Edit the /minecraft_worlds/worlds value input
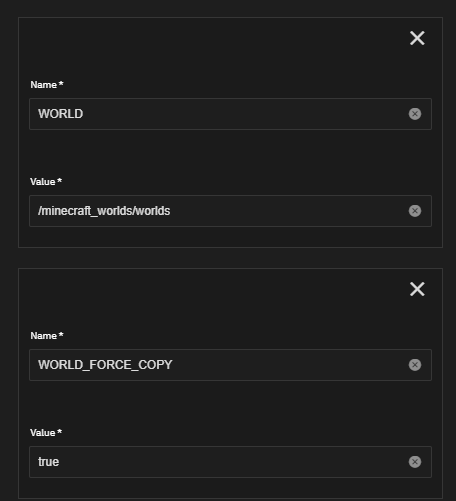 point(230,211)
